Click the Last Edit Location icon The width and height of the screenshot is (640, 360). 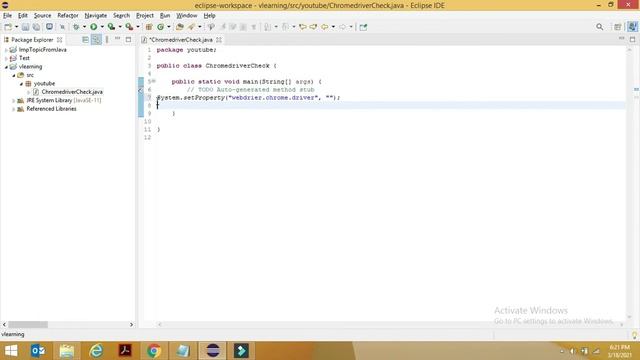click(x=302, y=27)
